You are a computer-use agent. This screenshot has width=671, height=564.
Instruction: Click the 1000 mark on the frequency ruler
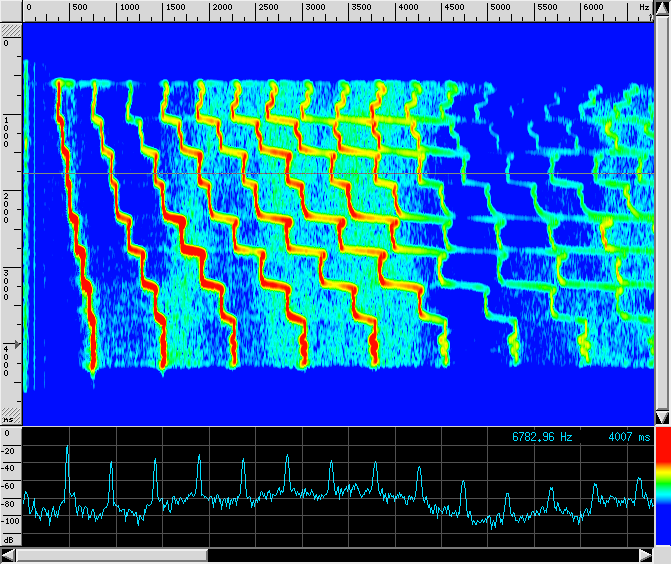(x=129, y=8)
